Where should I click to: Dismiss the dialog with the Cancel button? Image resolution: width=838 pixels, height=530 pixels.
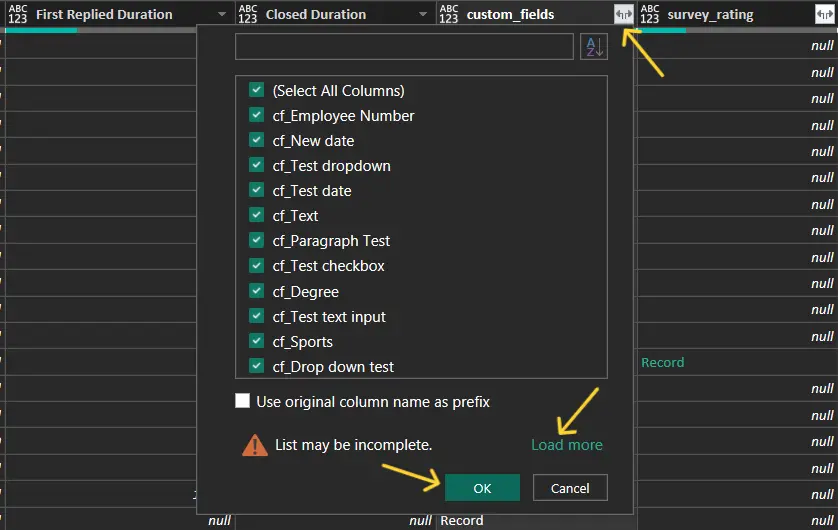click(570, 488)
